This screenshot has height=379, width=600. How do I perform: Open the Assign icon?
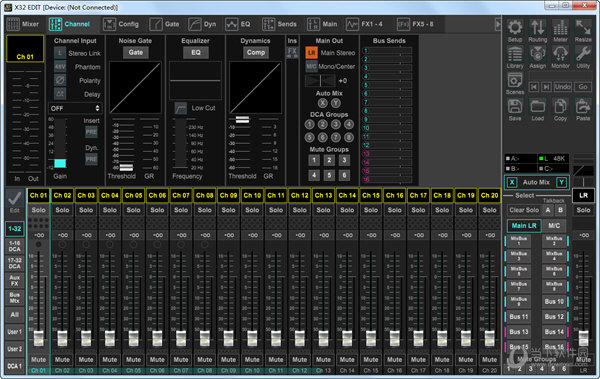[538, 54]
